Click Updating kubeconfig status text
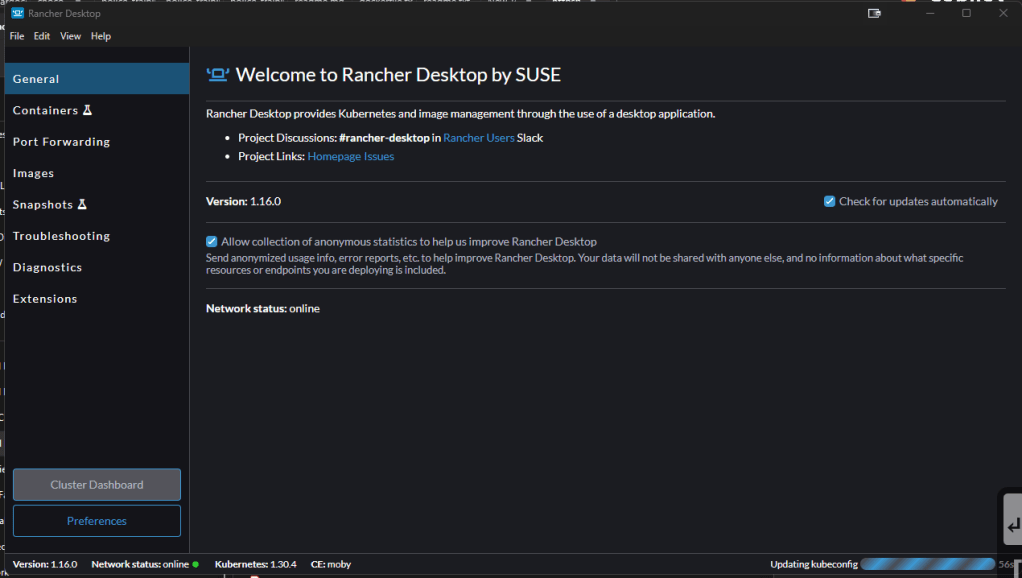1022x578 pixels. coord(814,564)
